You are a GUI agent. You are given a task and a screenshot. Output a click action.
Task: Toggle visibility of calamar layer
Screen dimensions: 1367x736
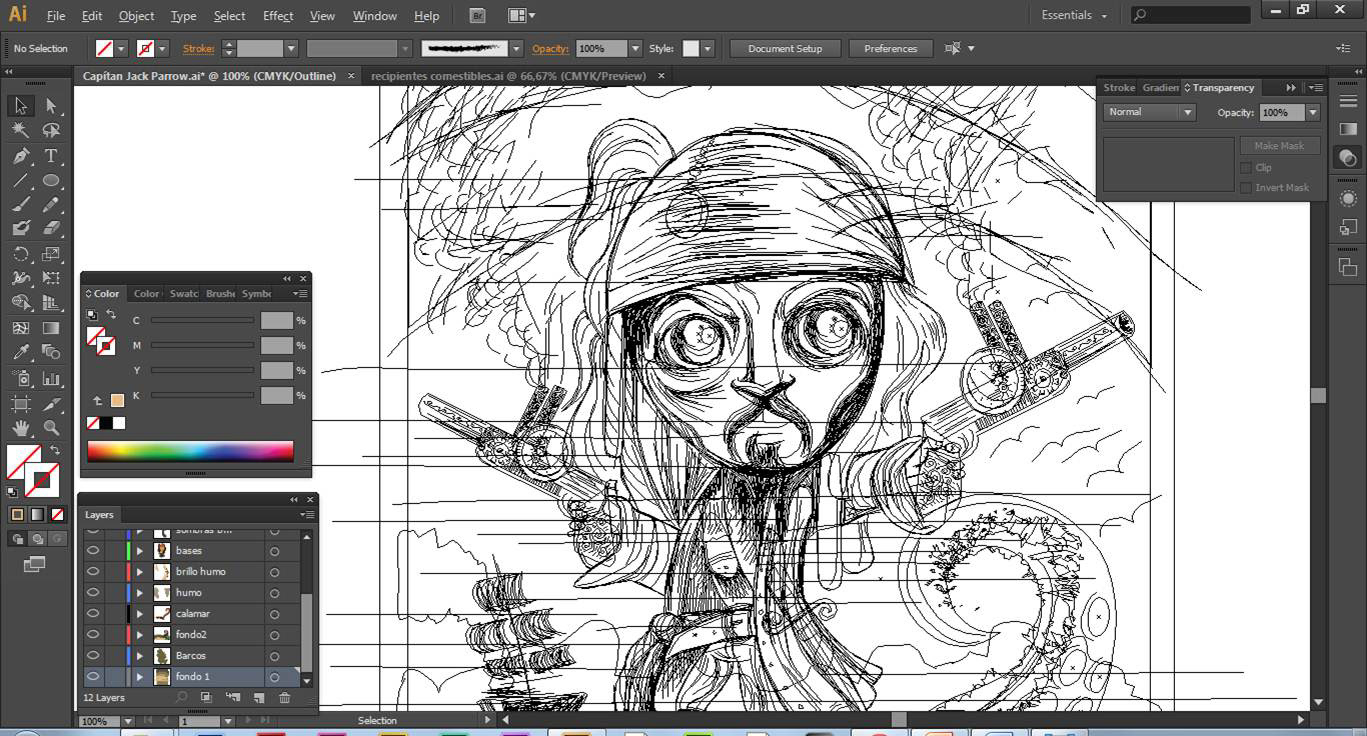93,614
